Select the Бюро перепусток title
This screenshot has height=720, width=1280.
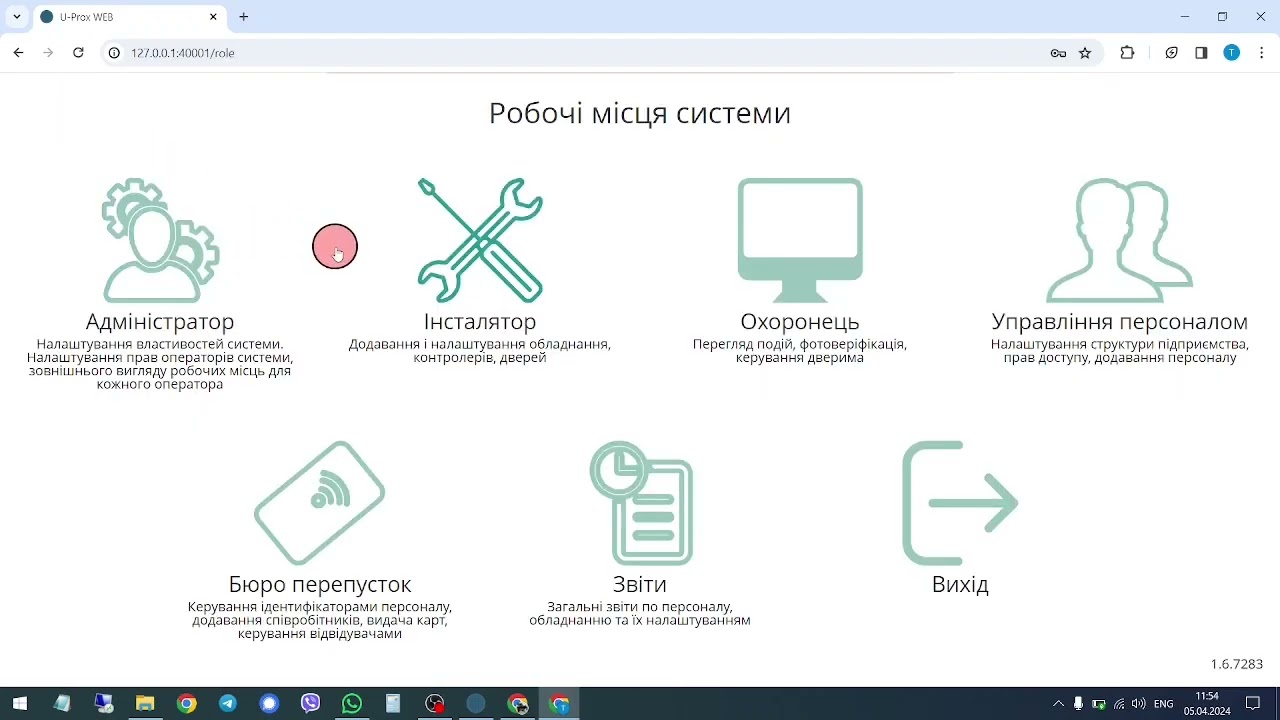(320, 584)
